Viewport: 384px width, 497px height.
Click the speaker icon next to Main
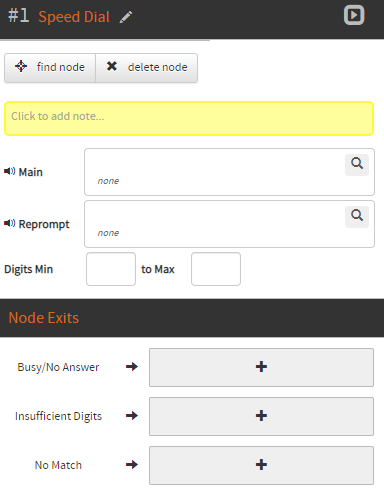click(9, 171)
